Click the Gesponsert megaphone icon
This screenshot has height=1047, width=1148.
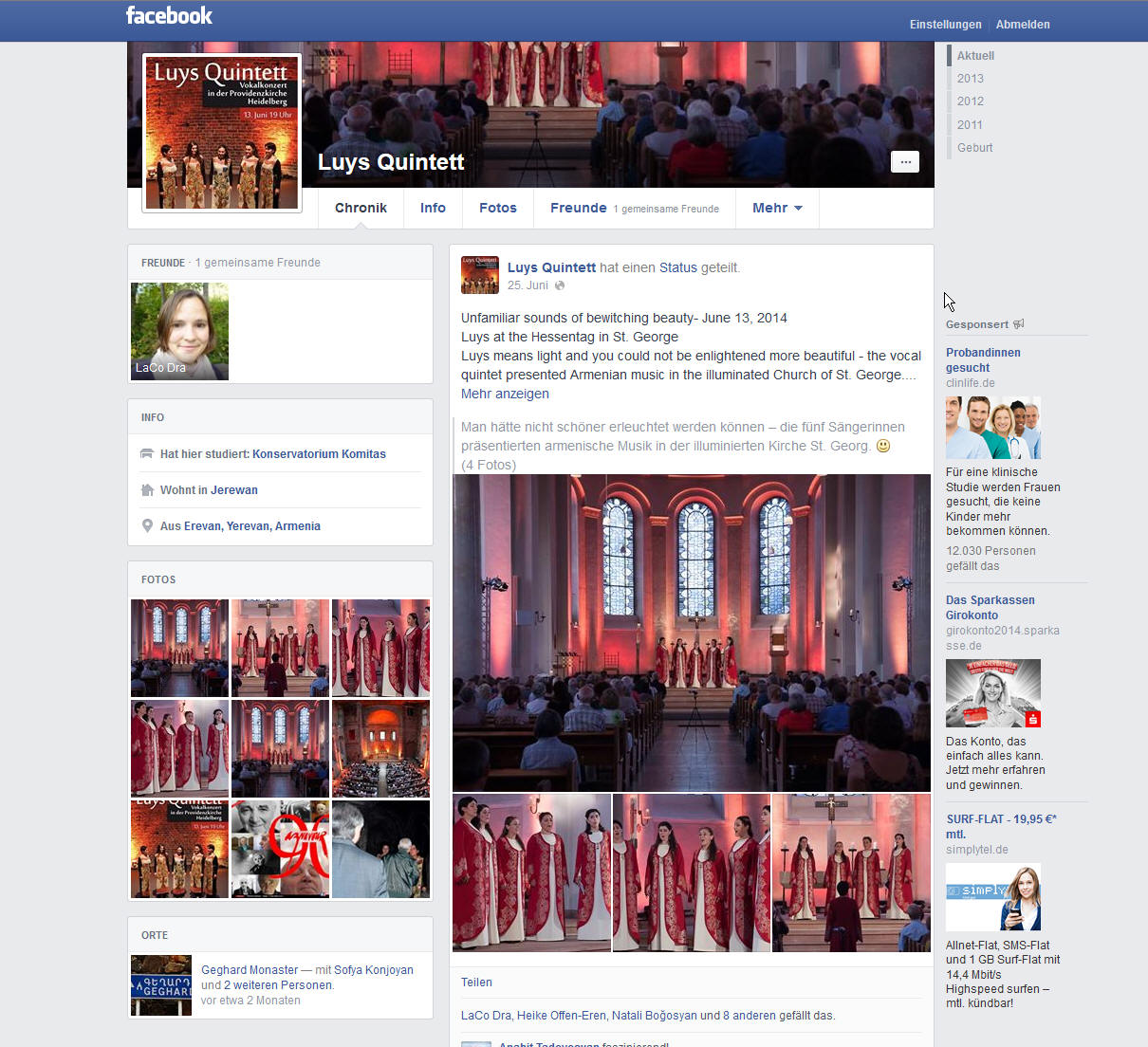click(1019, 324)
